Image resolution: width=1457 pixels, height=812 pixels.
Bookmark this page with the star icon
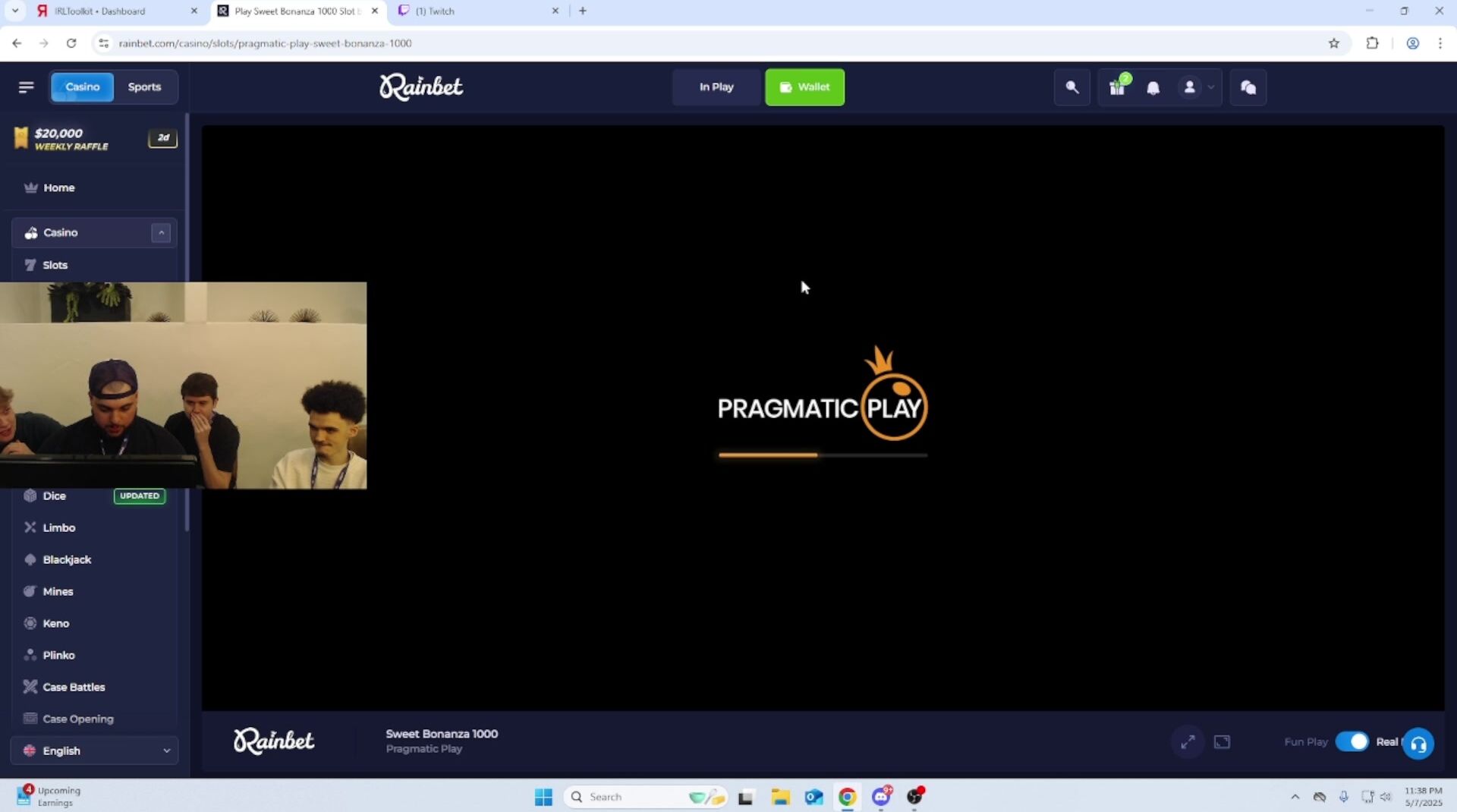click(1333, 43)
